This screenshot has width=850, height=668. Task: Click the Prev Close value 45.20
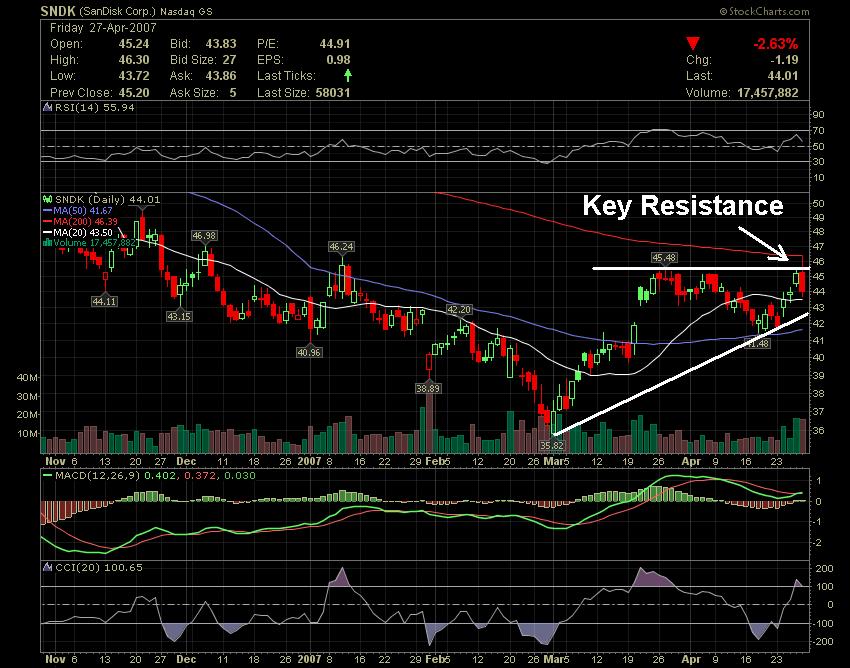pos(134,93)
